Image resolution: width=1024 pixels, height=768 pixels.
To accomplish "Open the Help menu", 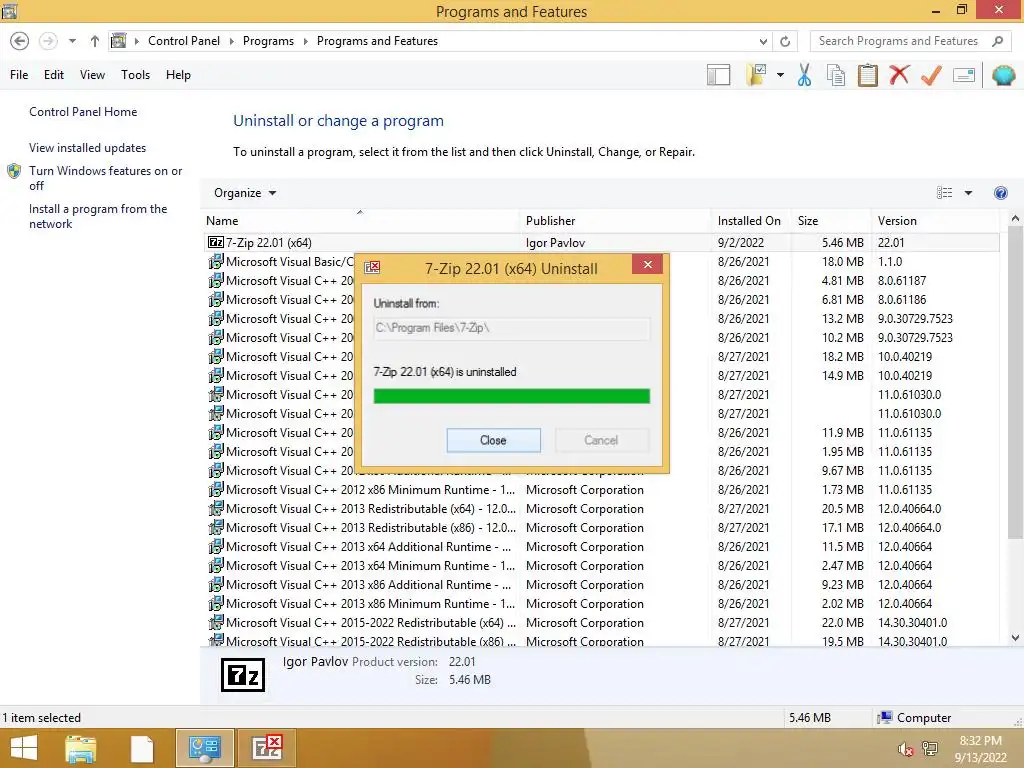I will [178, 74].
